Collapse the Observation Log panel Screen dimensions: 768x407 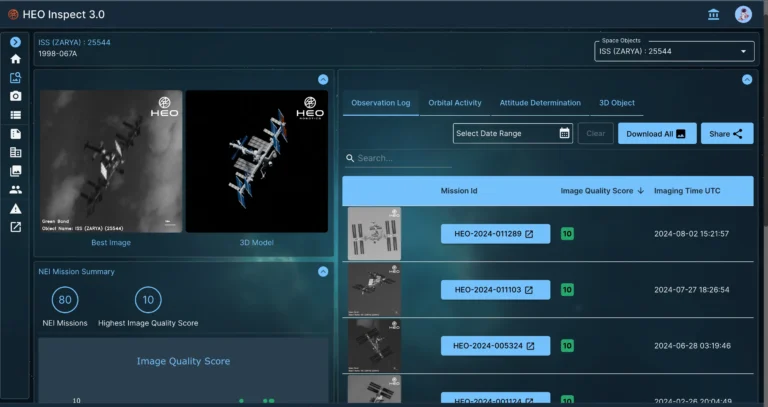pyautogui.click(x=747, y=79)
